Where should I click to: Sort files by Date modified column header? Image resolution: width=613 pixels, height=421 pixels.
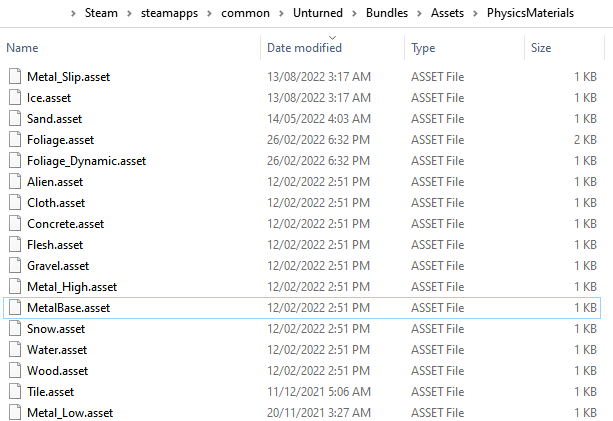tap(305, 48)
